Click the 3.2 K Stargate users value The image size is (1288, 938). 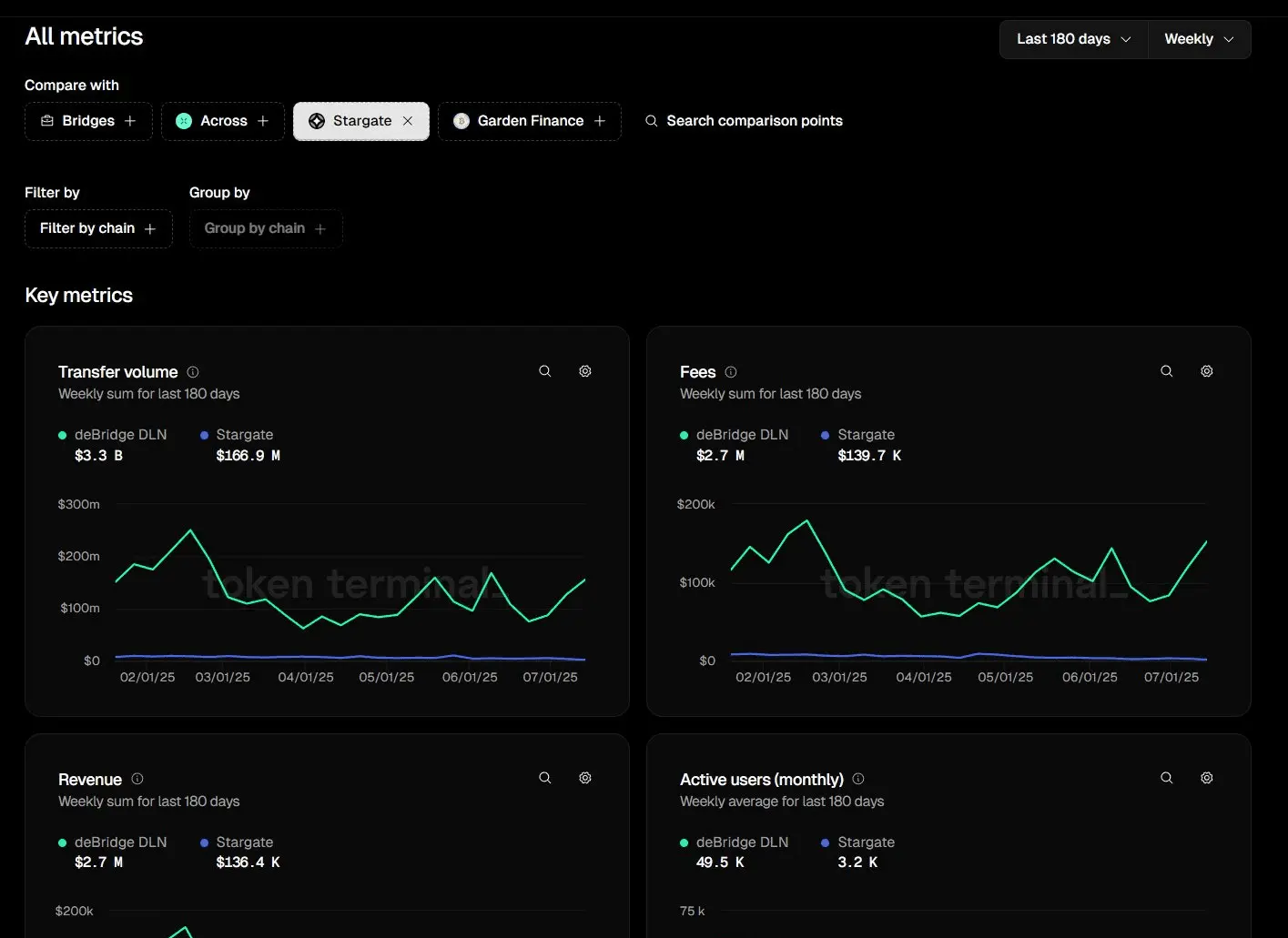[857, 862]
